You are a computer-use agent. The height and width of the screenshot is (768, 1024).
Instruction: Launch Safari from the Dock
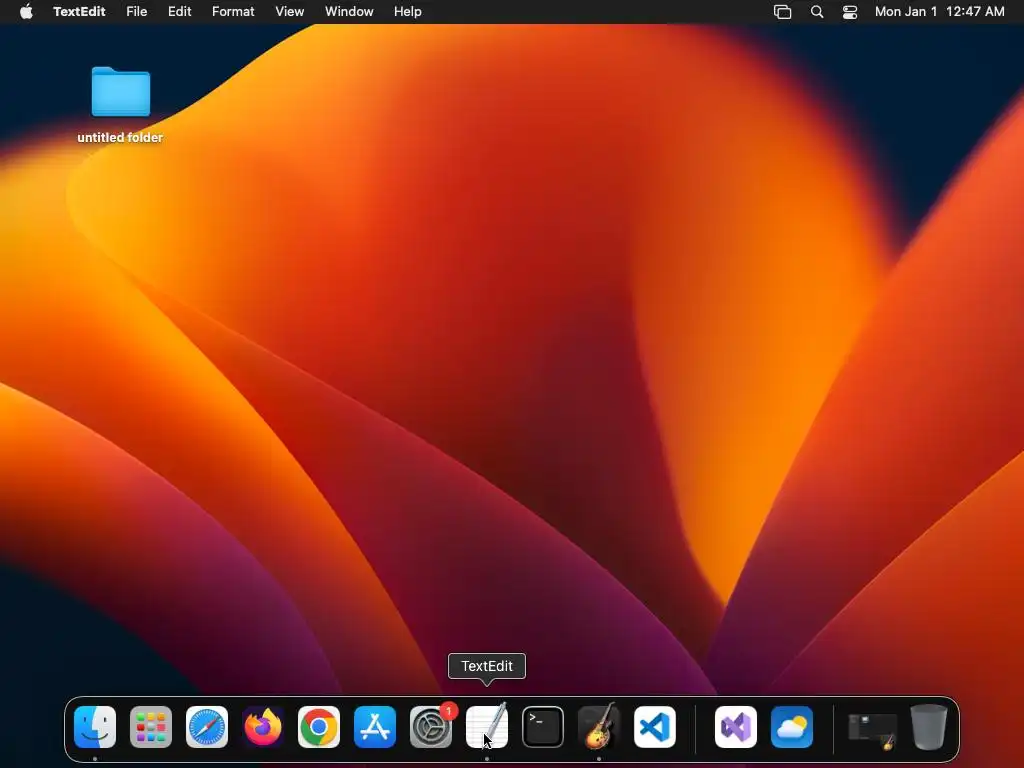tap(207, 727)
